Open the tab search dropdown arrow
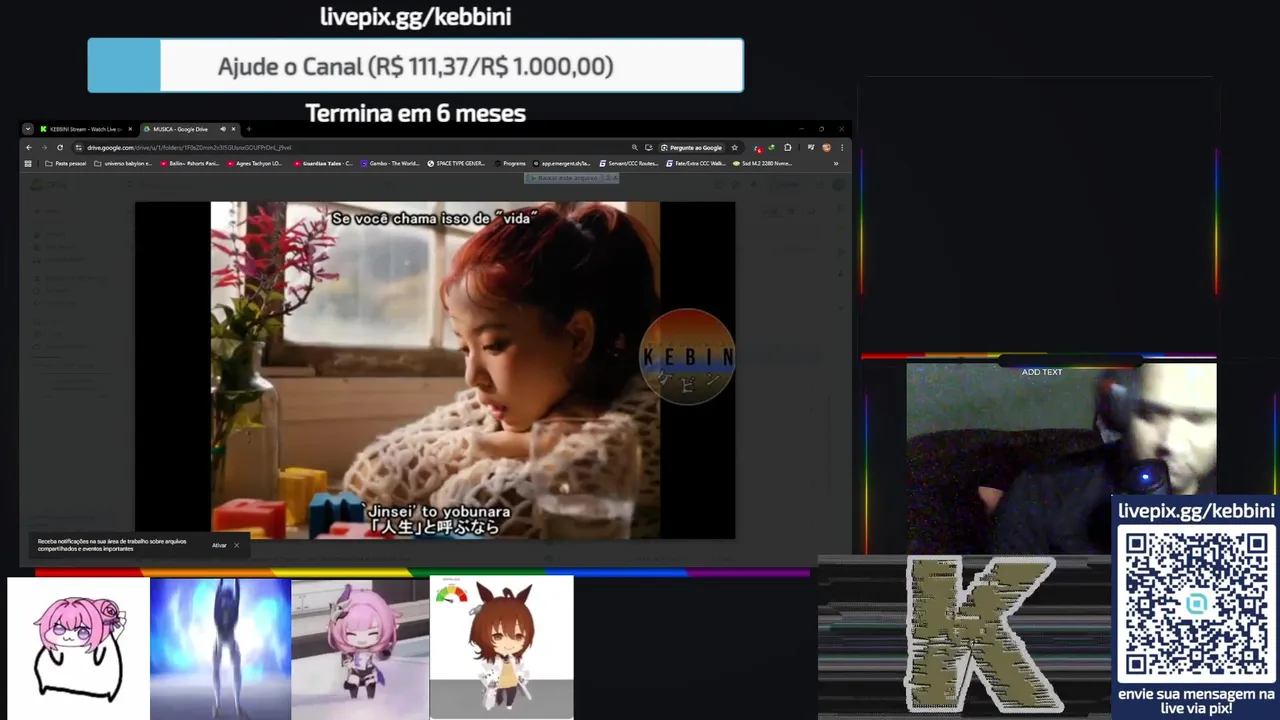The height and width of the screenshot is (720, 1280). (x=28, y=129)
